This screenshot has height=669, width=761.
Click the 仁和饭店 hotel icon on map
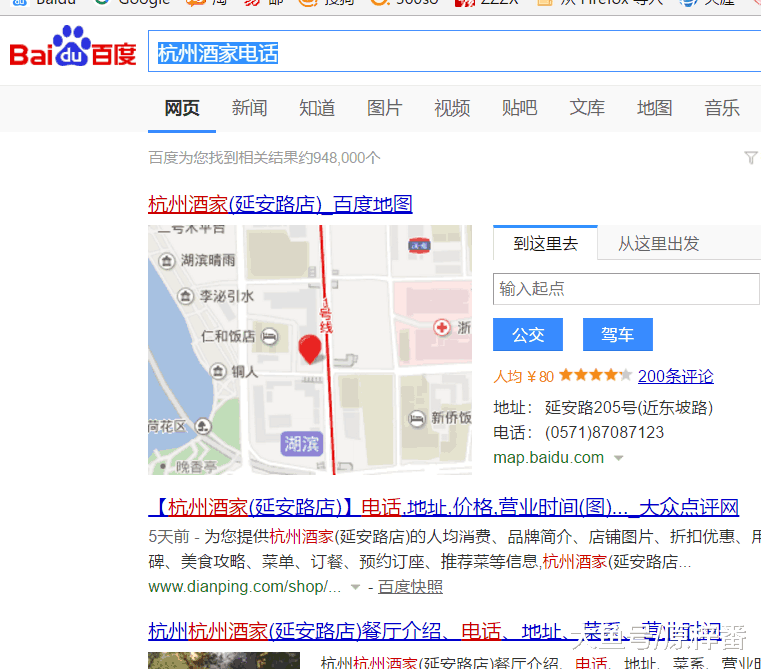pos(269,336)
